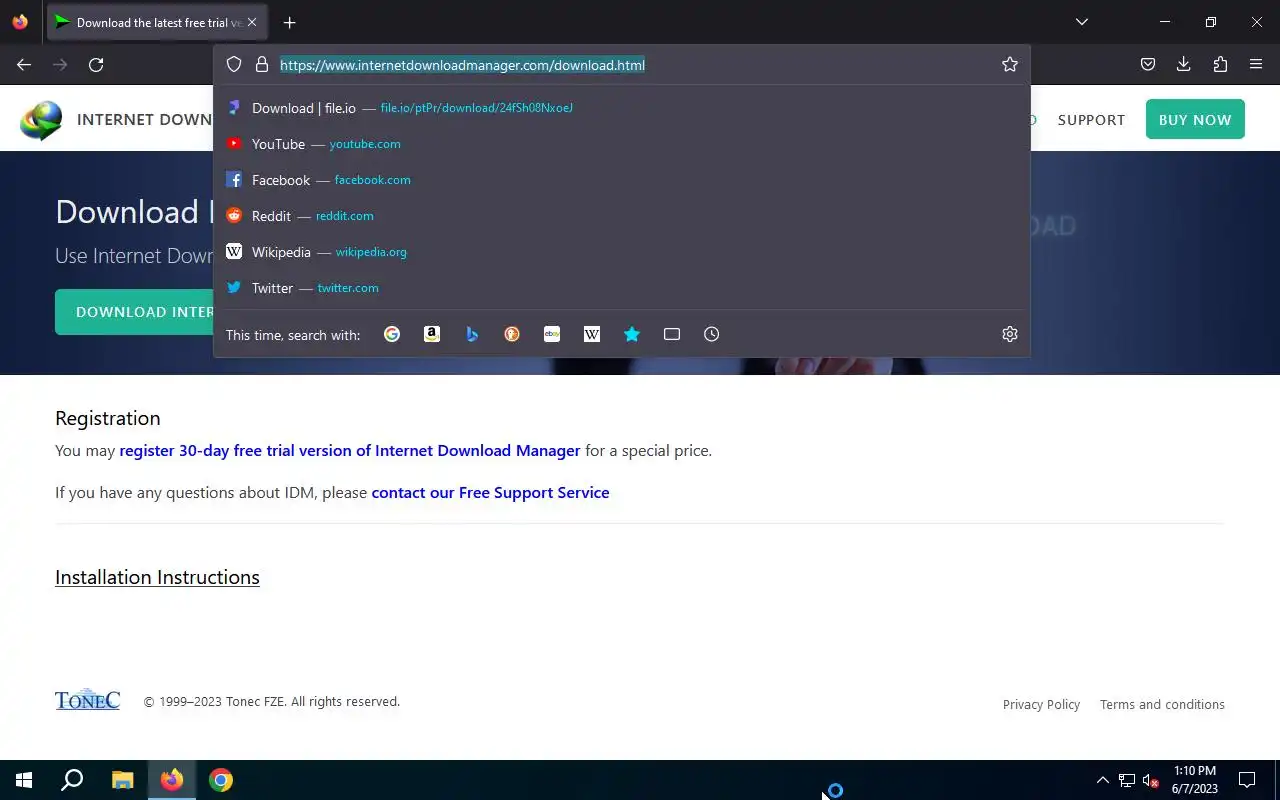Search in Bookmarks using star icon

pyautogui.click(x=632, y=334)
